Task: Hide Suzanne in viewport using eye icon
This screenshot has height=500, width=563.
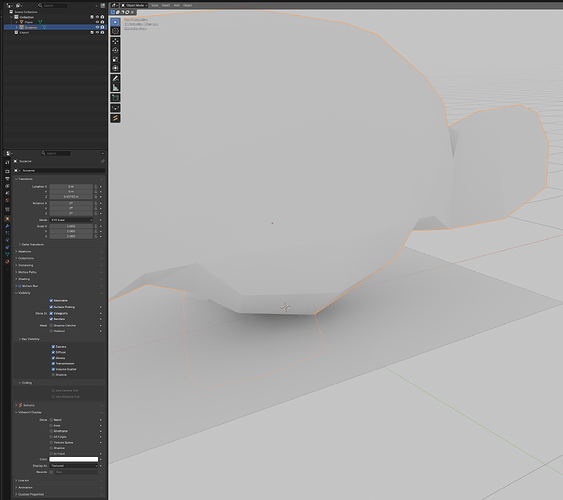Action: click(x=97, y=27)
